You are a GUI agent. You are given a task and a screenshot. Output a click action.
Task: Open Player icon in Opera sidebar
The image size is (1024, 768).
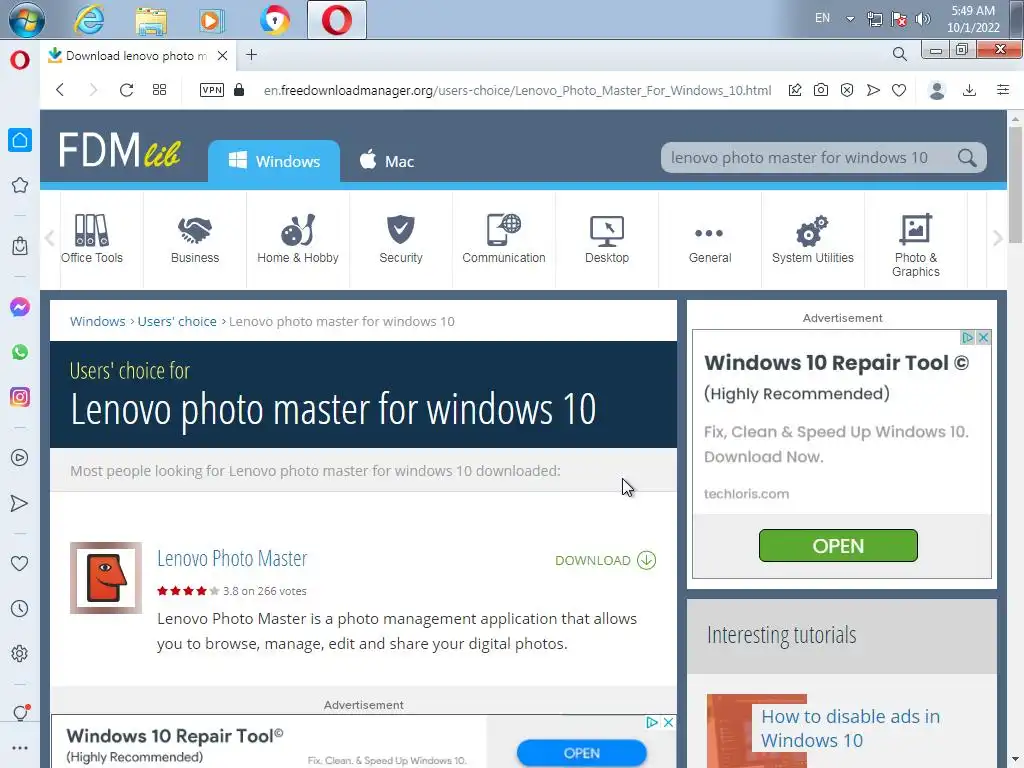pyautogui.click(x=20, y=458)
